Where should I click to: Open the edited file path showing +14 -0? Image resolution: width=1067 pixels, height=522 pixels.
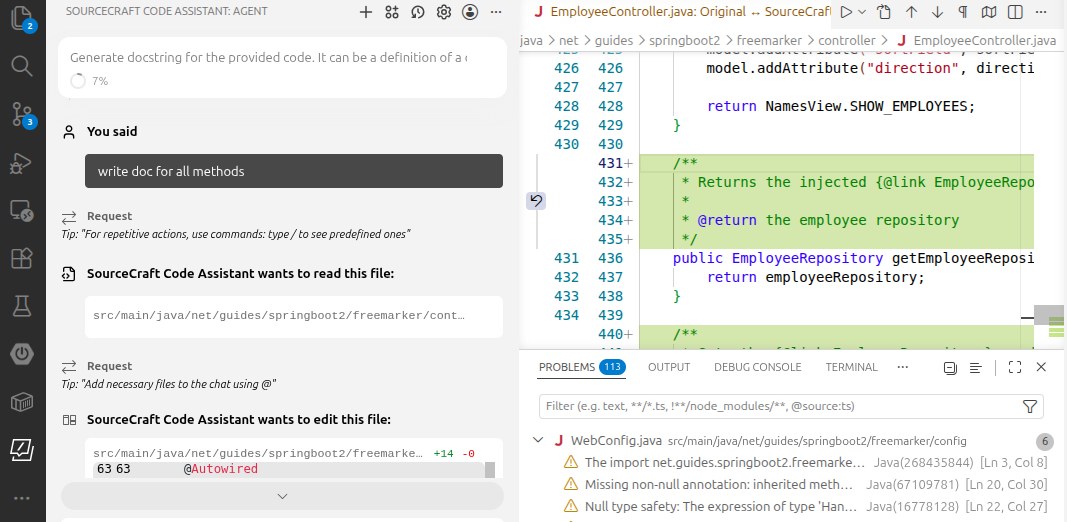click(x=257, y=453)
